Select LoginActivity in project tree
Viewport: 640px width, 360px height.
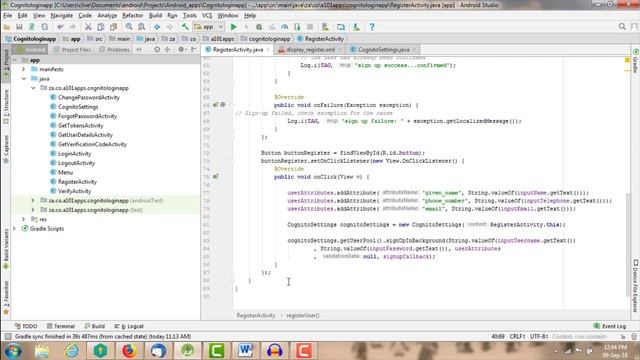(x=74, y=154)
